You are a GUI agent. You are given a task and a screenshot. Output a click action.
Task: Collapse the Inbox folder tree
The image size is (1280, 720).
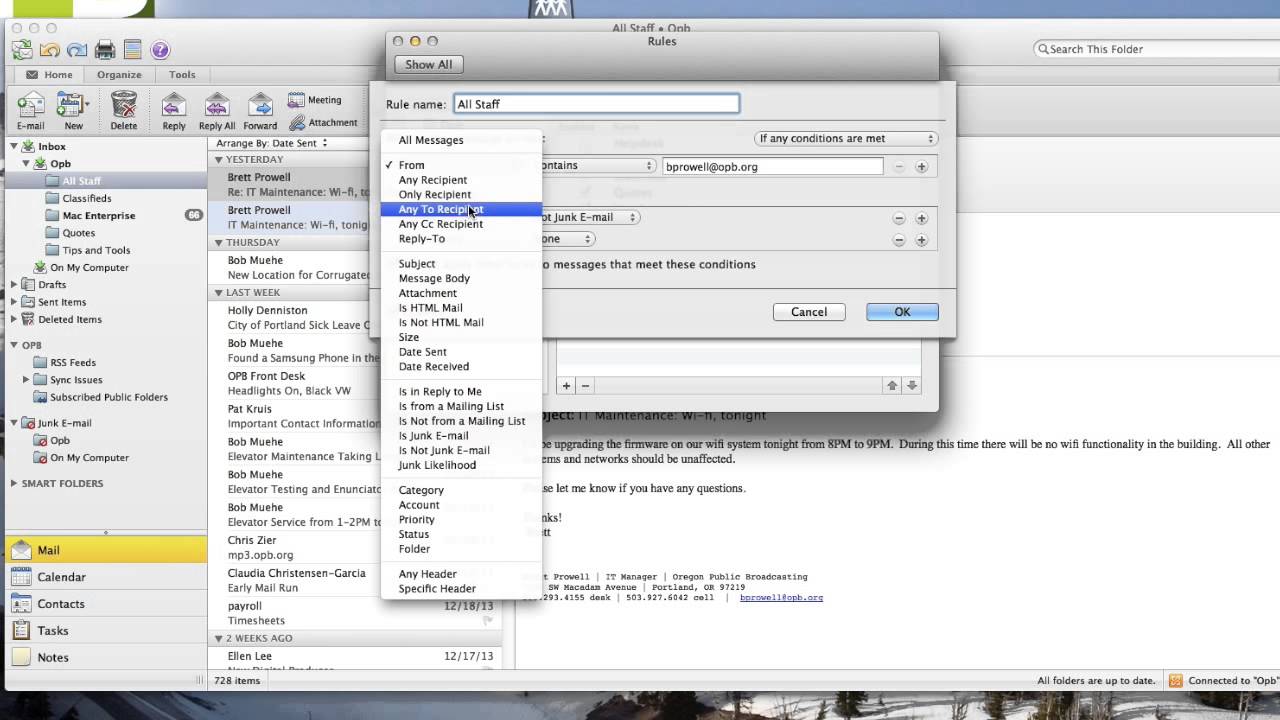(x=14, y=147)
